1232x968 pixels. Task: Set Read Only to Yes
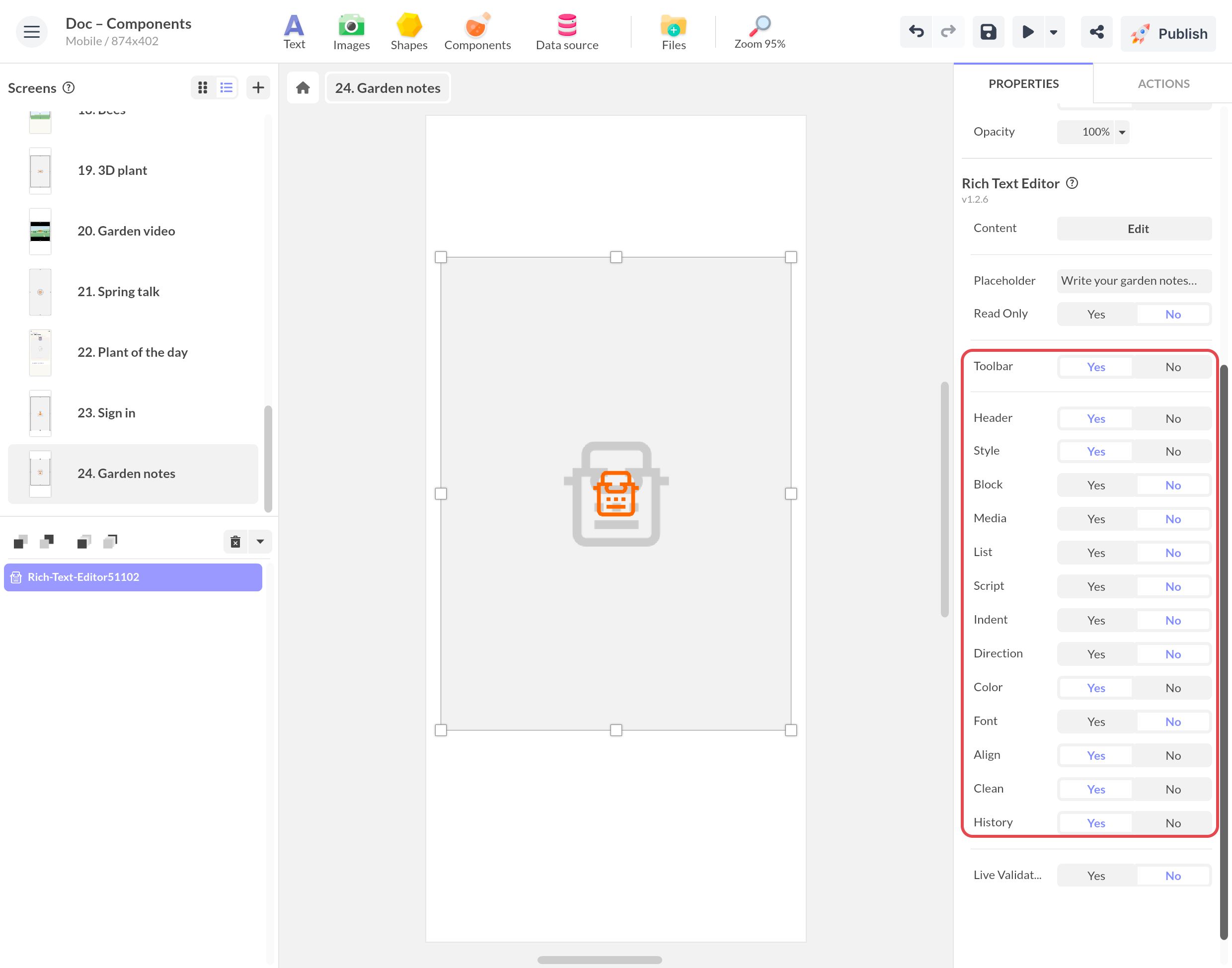(1096, 314)
